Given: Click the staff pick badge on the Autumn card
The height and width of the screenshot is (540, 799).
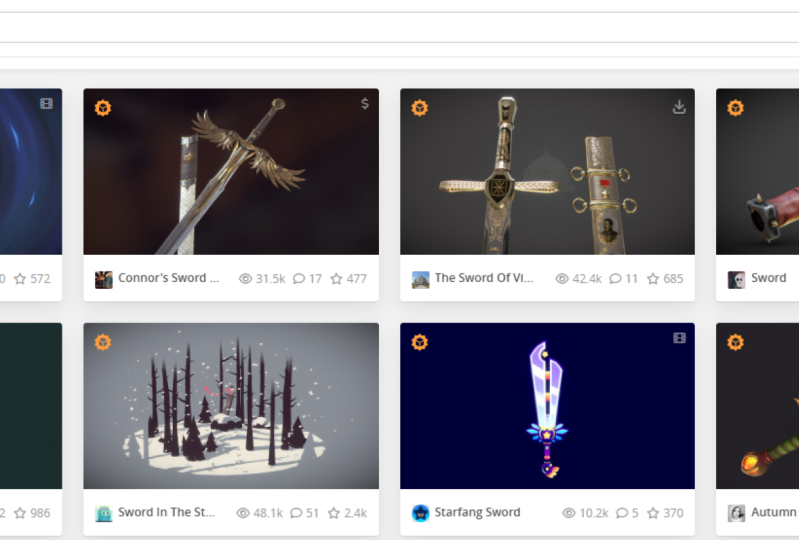Looking at the screenshot, I should [x=736, y=342].
